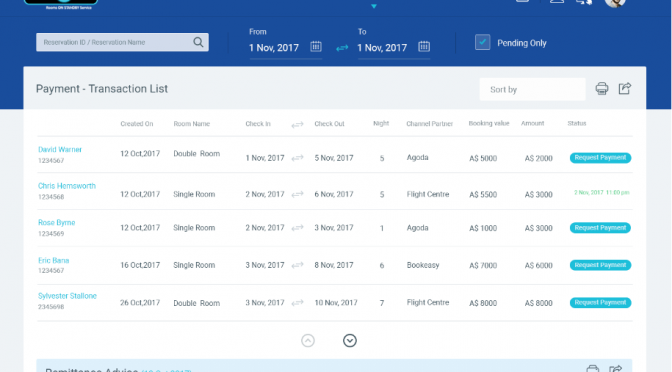This screenshot has width=672, height=372.
Task: Click the small triangle under the header
Action: point(374,6)
